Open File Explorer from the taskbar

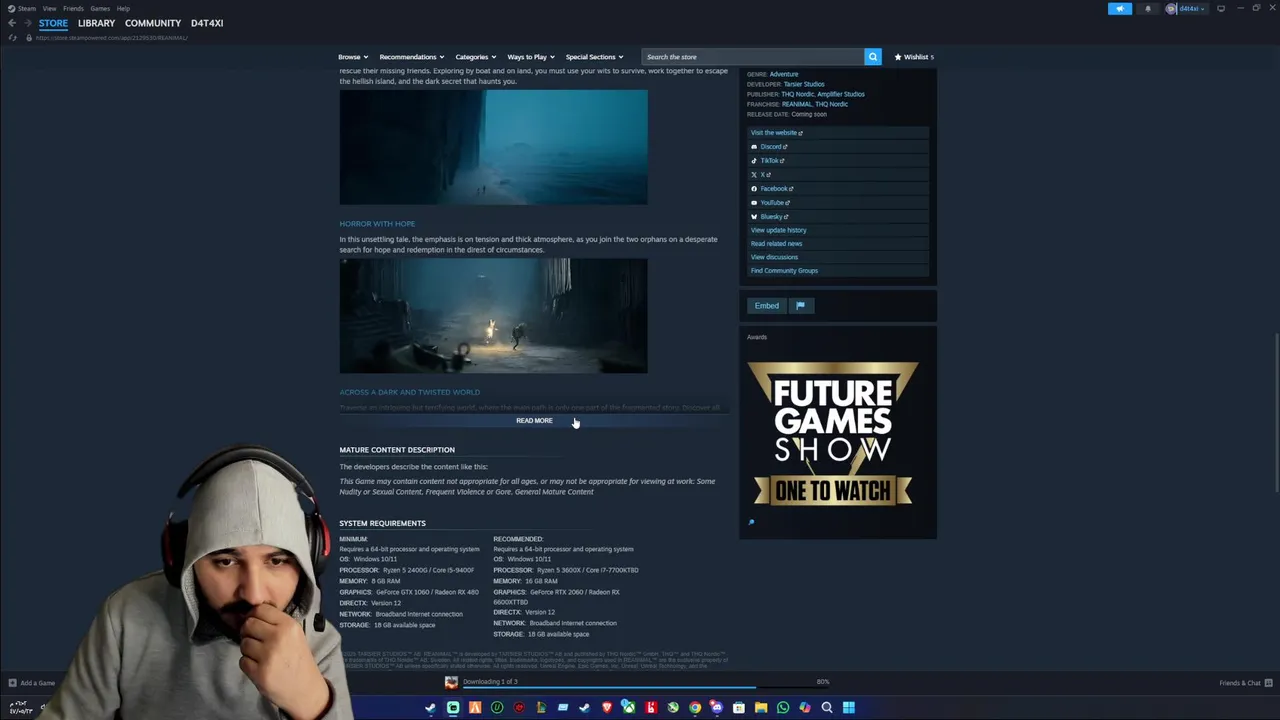761,708
